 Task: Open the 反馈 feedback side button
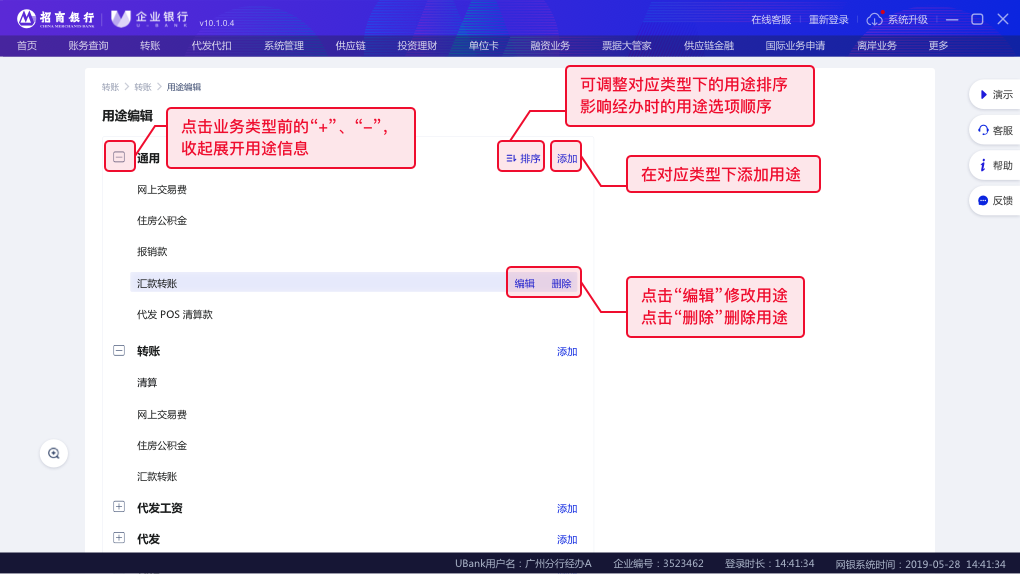994,200
